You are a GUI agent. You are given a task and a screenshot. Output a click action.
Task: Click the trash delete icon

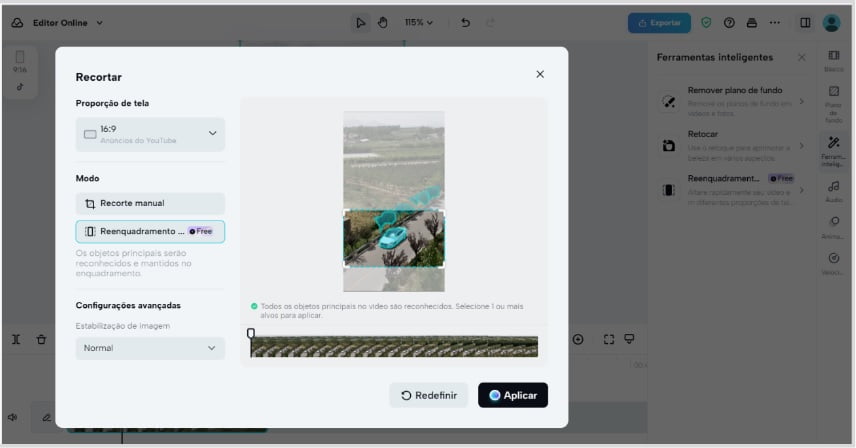(x=41, y=339)
